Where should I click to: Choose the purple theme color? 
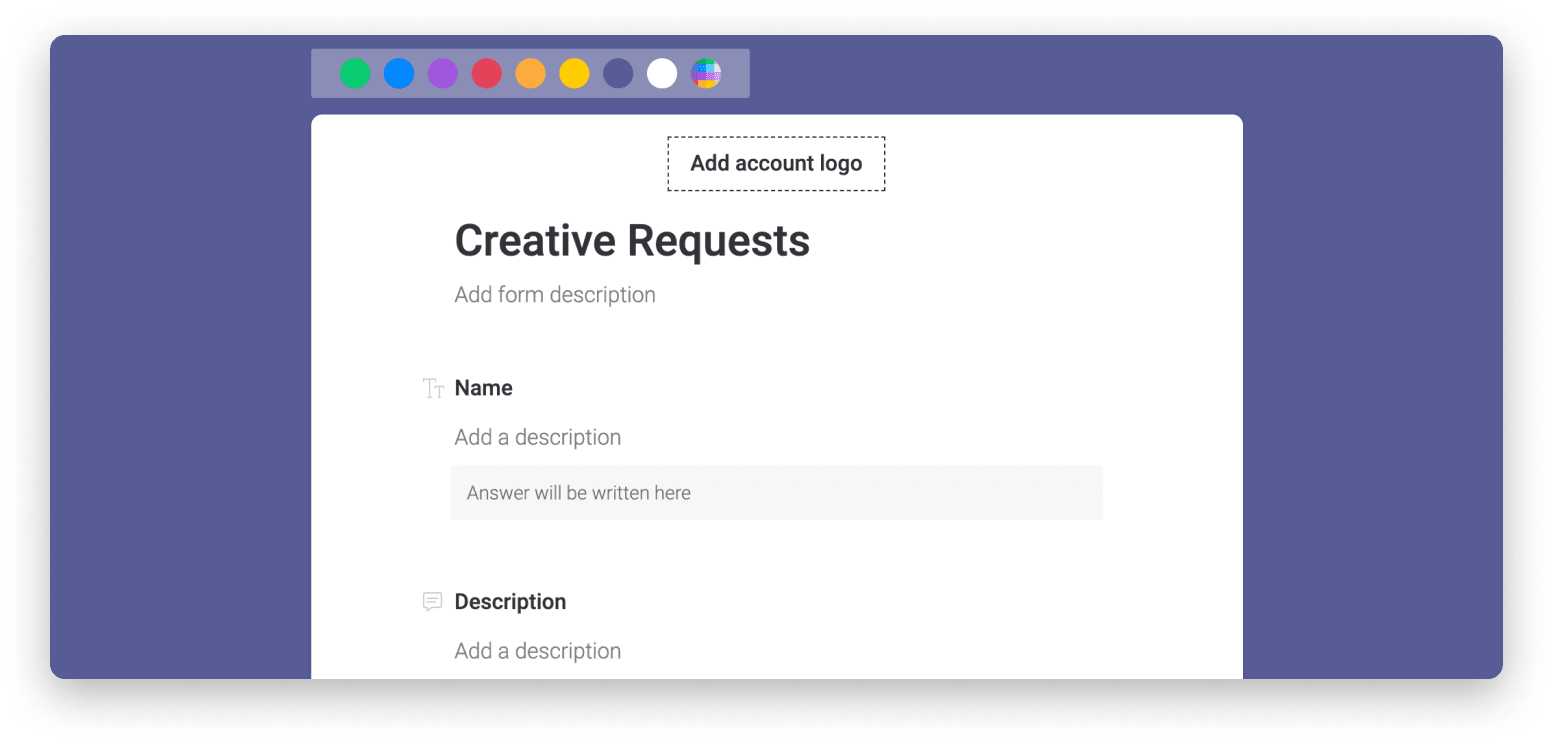point(443,73)
